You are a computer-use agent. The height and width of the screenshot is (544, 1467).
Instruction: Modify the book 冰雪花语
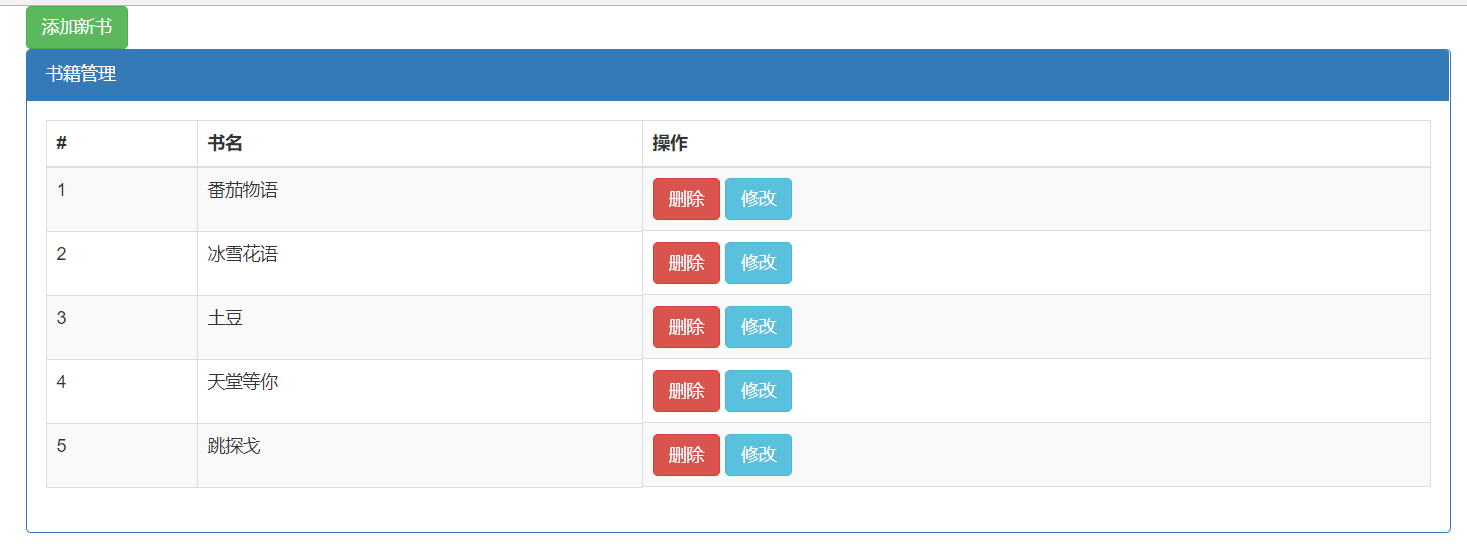click(758, 263)
